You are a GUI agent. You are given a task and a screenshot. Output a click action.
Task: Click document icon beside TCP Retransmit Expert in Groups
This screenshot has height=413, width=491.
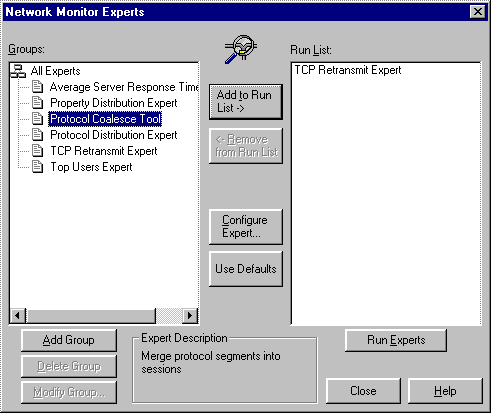coord(37,151)
